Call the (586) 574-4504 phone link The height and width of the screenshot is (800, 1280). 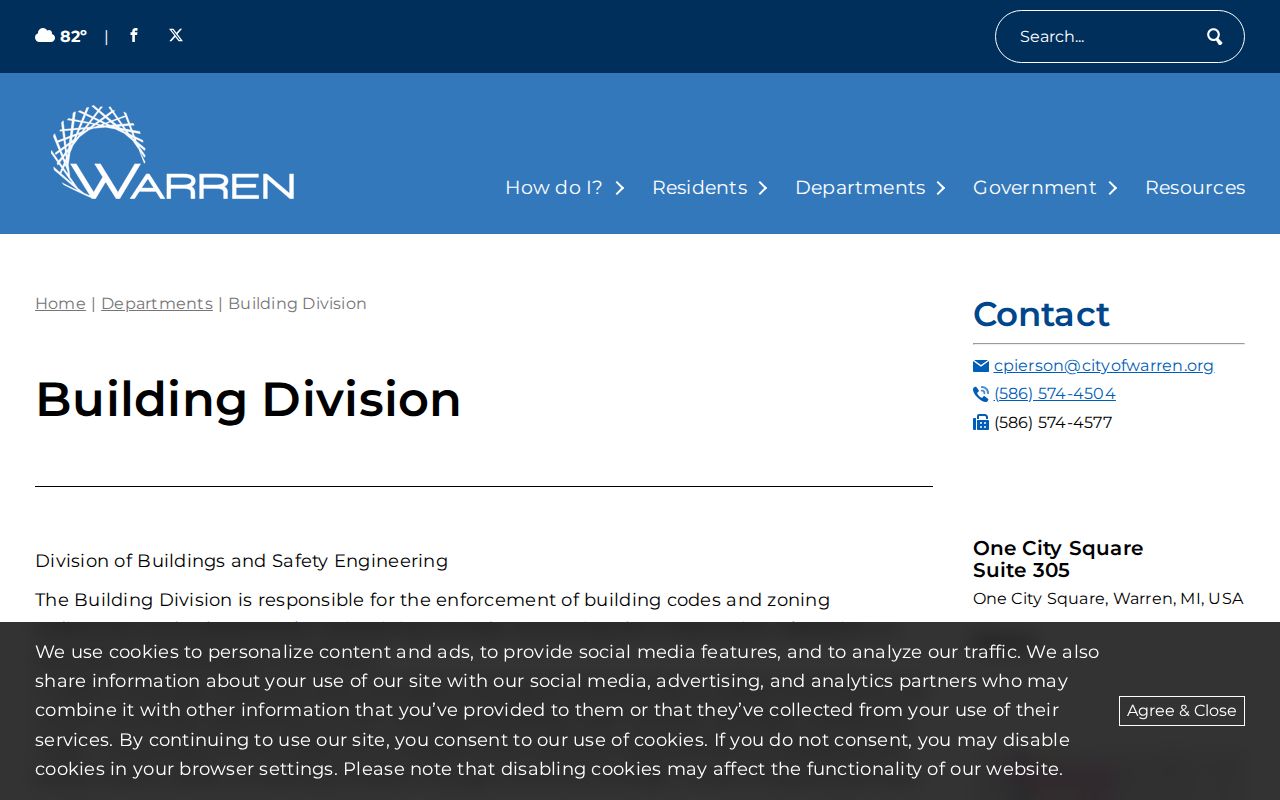click(x=1055, y=394)
